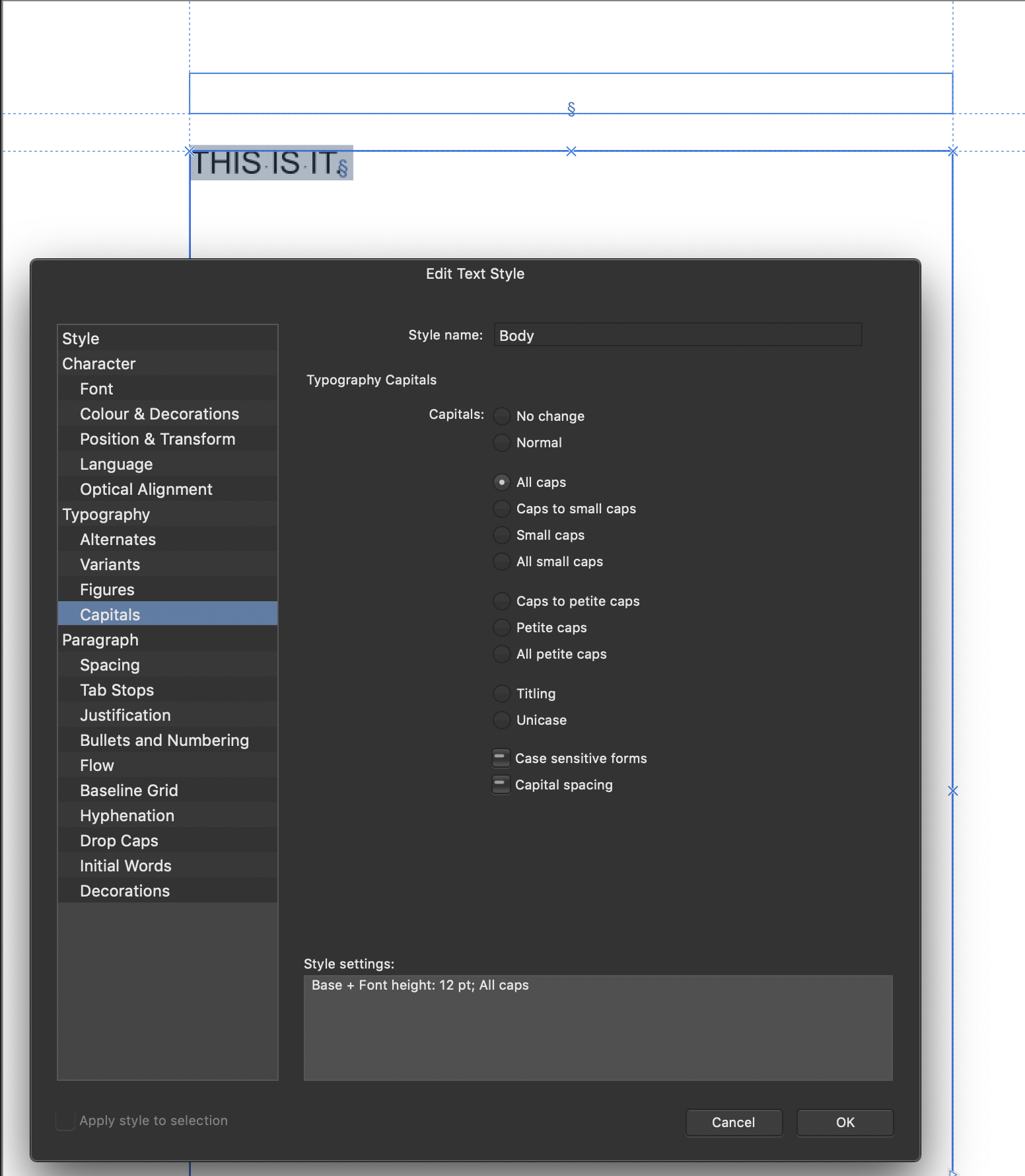Screen dimensions: 1025x1176
Task: Select the Capitals item in sidebar
Action: 168,614
